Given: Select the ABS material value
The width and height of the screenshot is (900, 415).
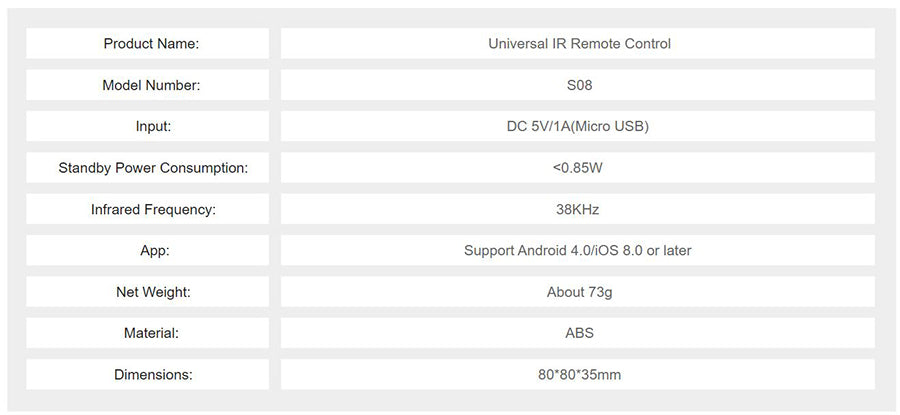Looking at the screenshot, I should tap(579, 333).
